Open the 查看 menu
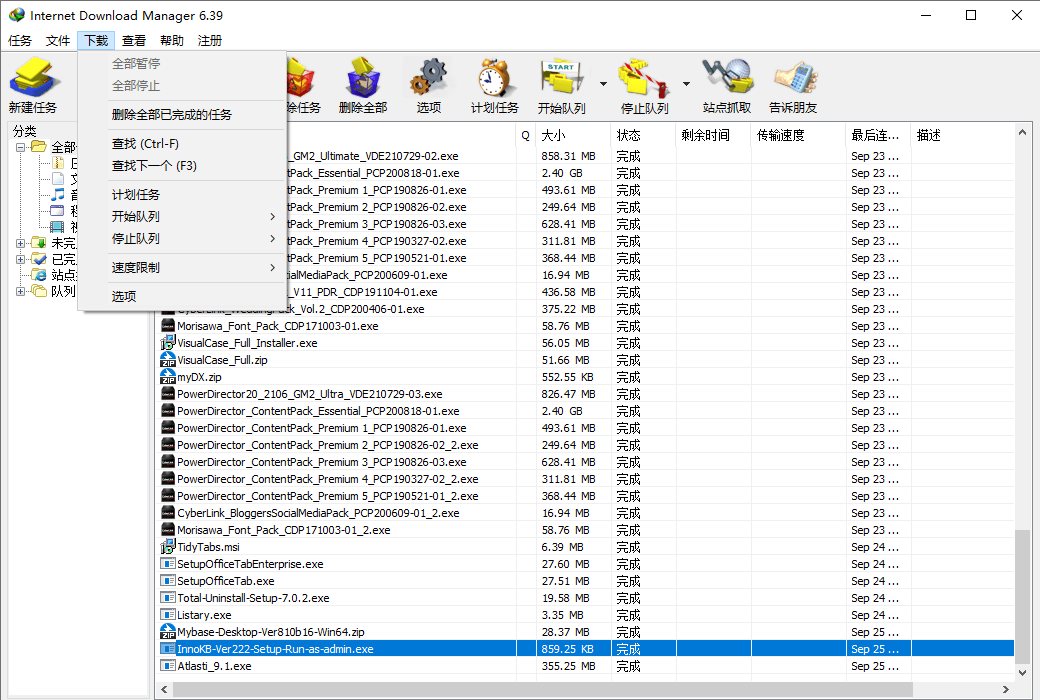Image resolution: width=1040 pixels, height=700 pixels. point(134,40)
